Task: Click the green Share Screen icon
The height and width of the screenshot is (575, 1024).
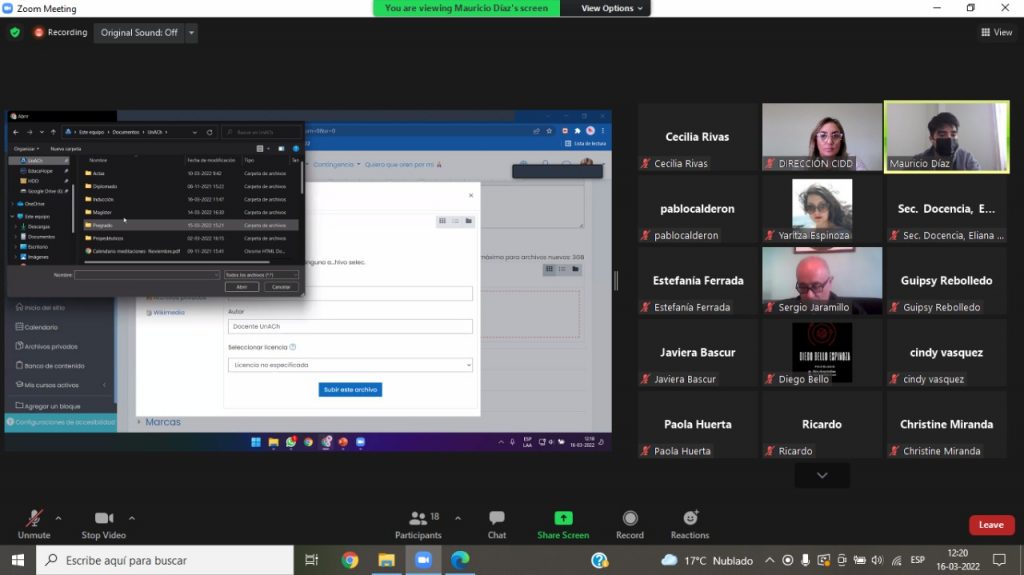Action: click(563, 524)
